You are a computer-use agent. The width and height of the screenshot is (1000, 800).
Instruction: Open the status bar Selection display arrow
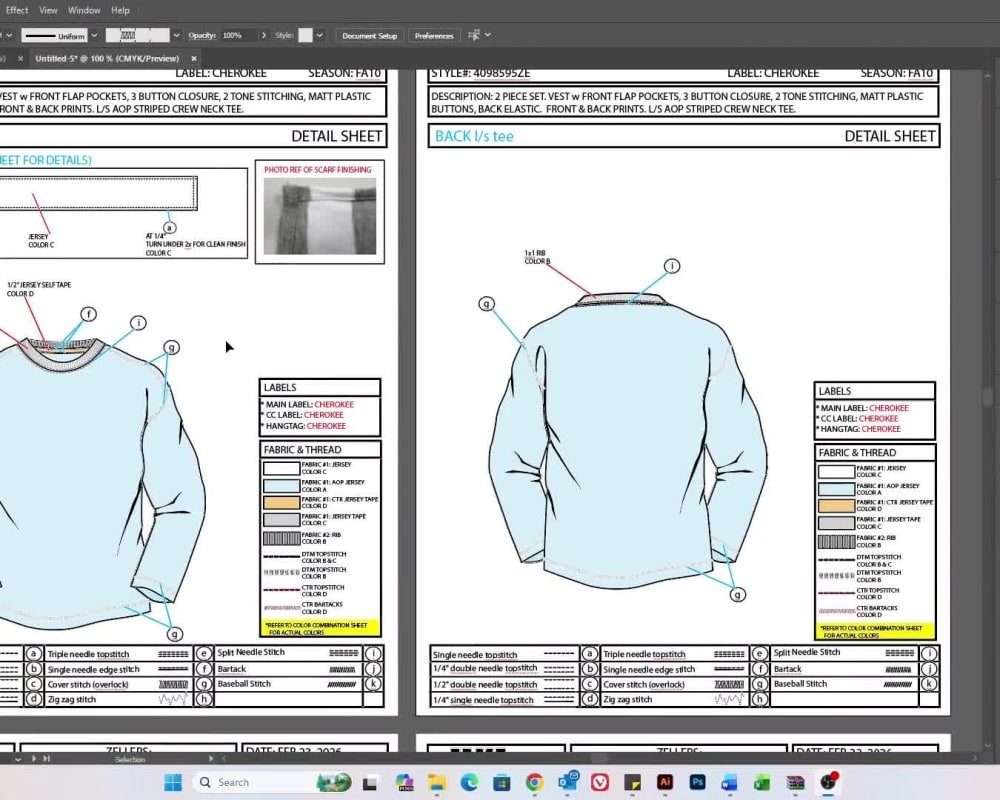click(x=211, y=759)
